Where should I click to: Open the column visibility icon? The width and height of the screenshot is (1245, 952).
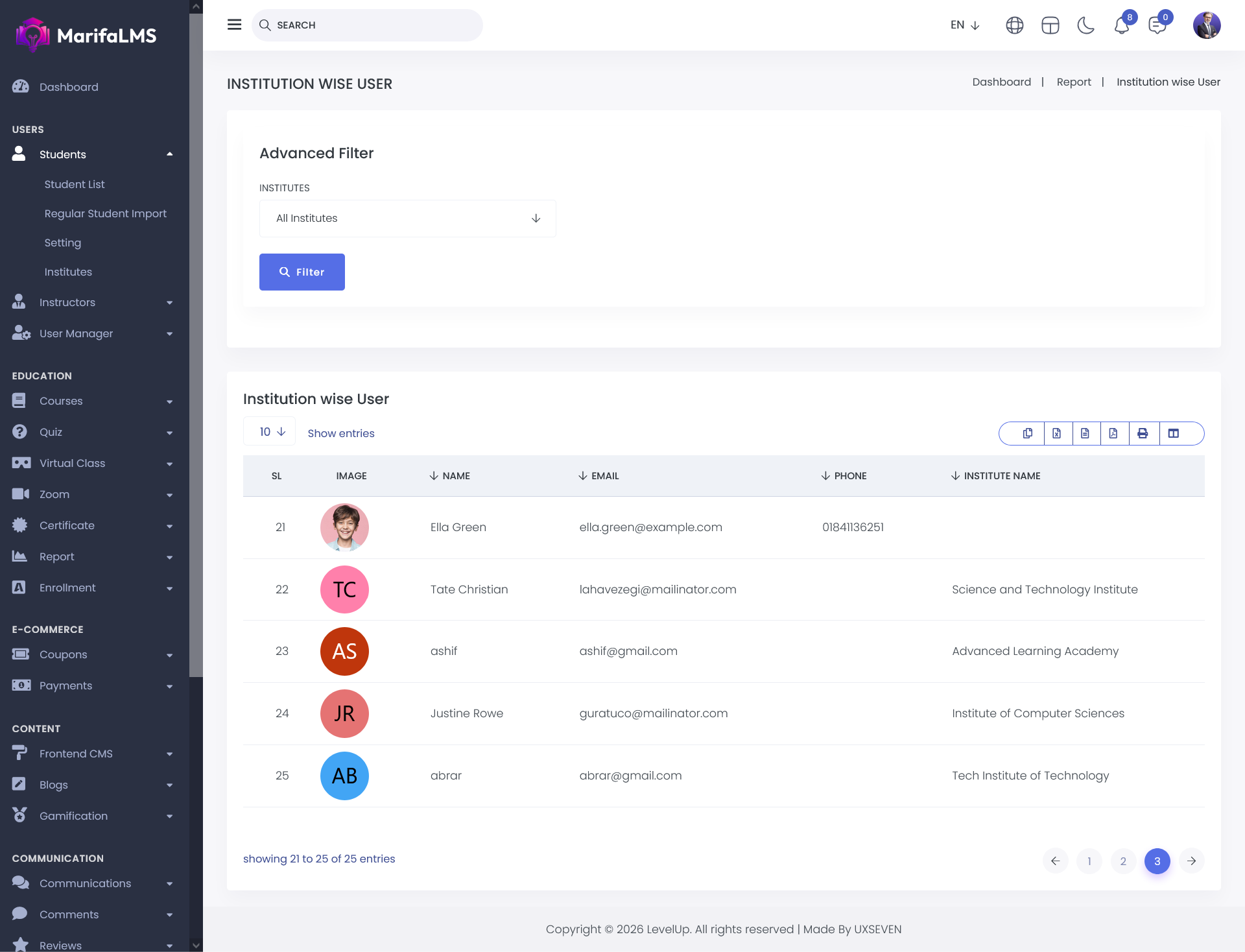[x=1173, y=433]
